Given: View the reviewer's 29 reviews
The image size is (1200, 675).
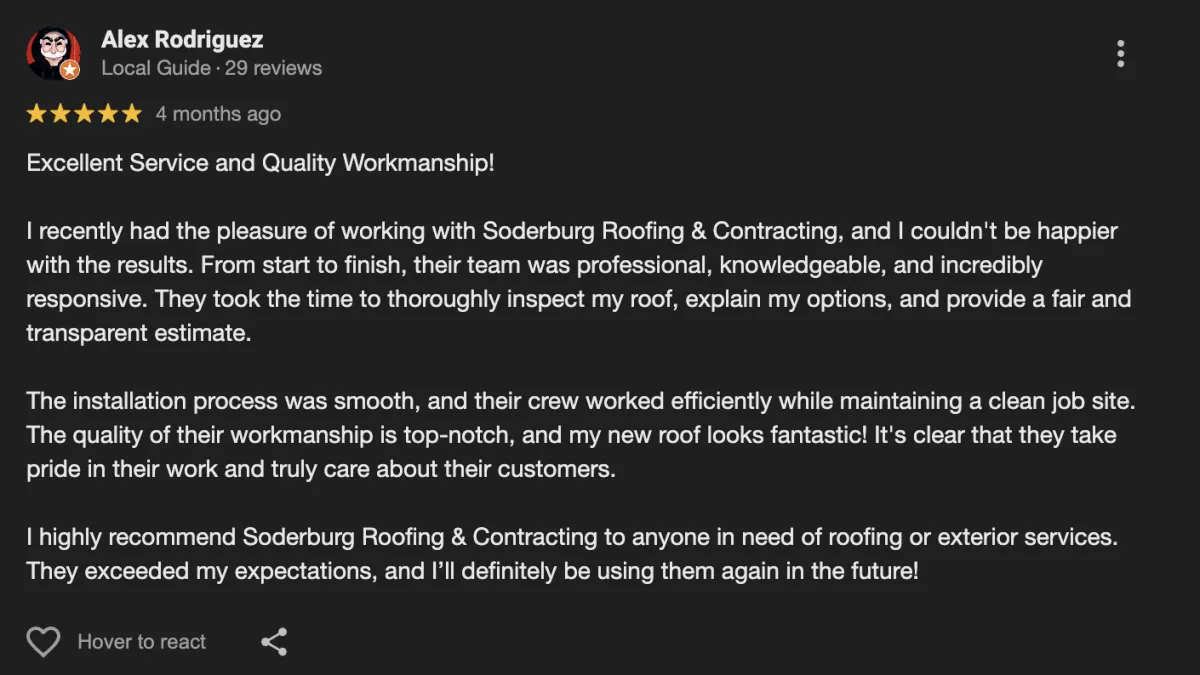Looking at the screenshot, I should click(x=274, y=68).
